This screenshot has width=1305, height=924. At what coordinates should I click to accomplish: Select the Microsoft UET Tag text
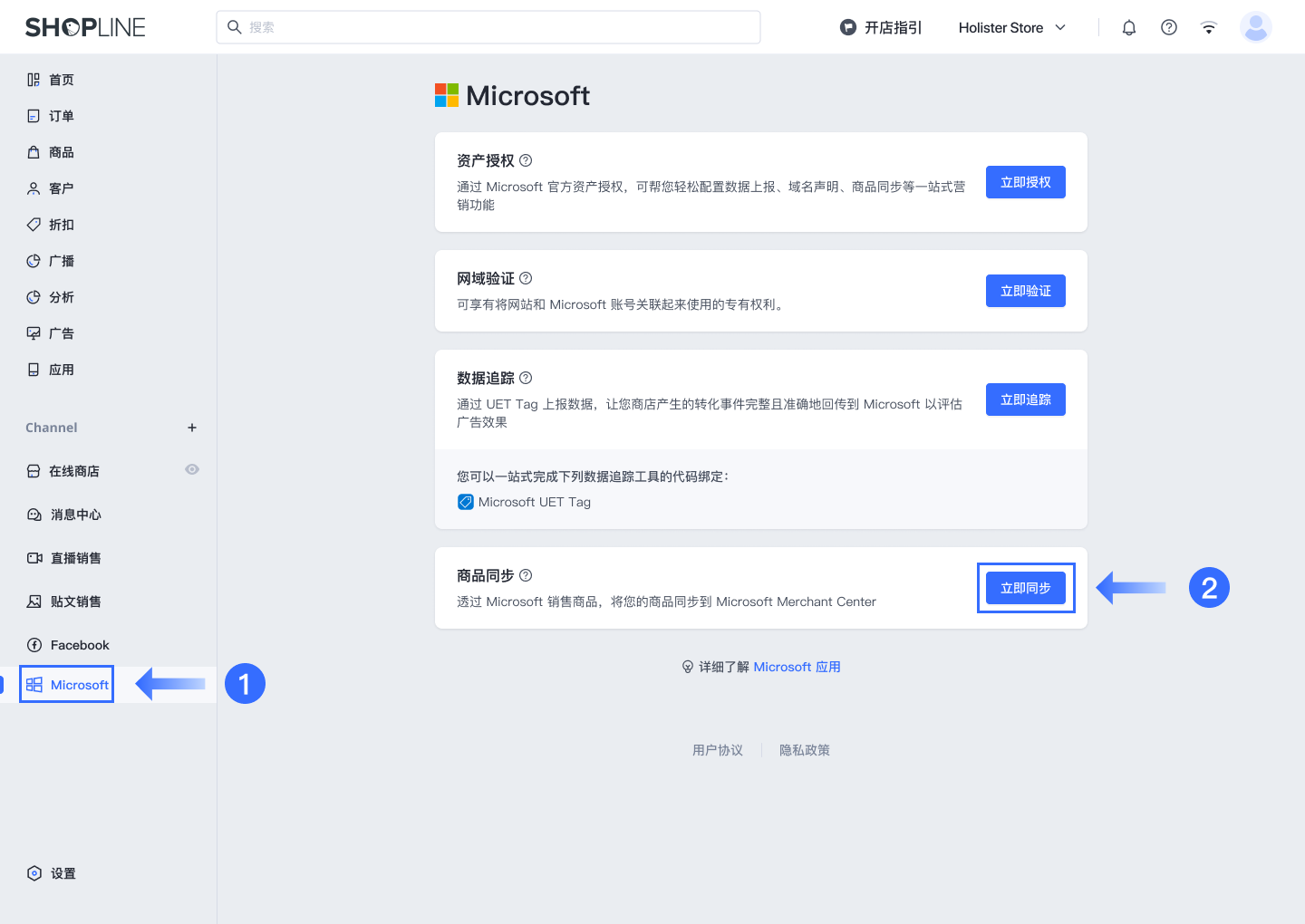[x=535, y=502]
